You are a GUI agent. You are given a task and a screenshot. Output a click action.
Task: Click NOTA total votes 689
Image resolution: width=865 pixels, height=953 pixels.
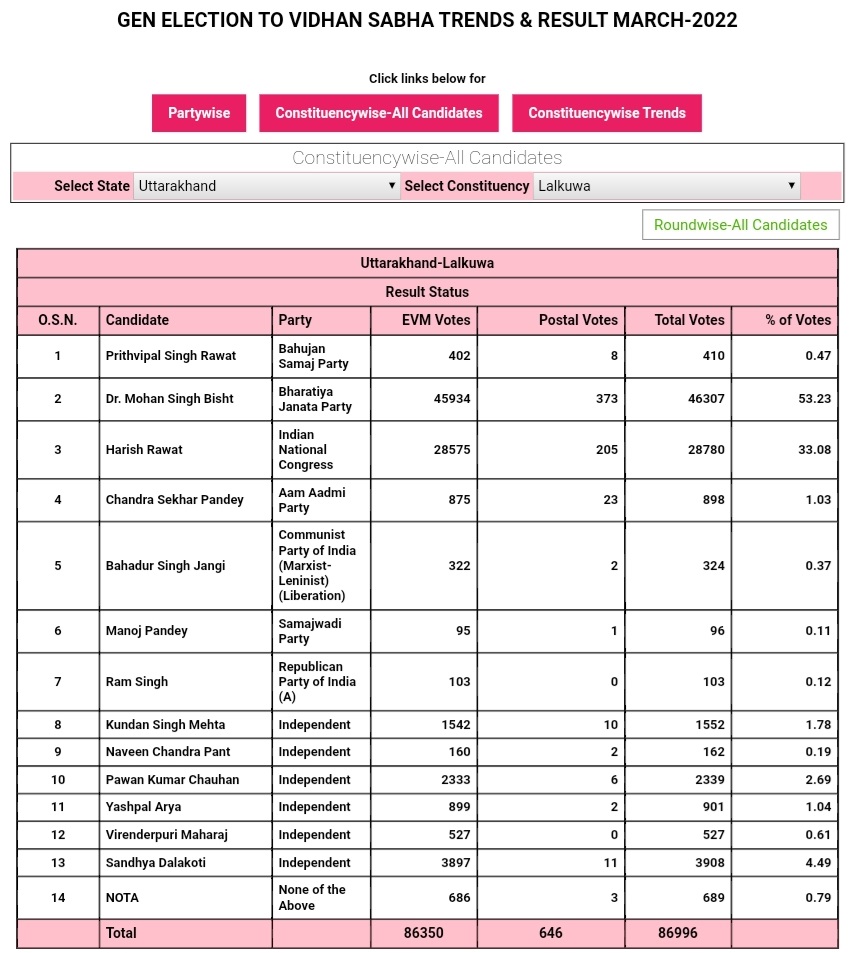(714, 898)
